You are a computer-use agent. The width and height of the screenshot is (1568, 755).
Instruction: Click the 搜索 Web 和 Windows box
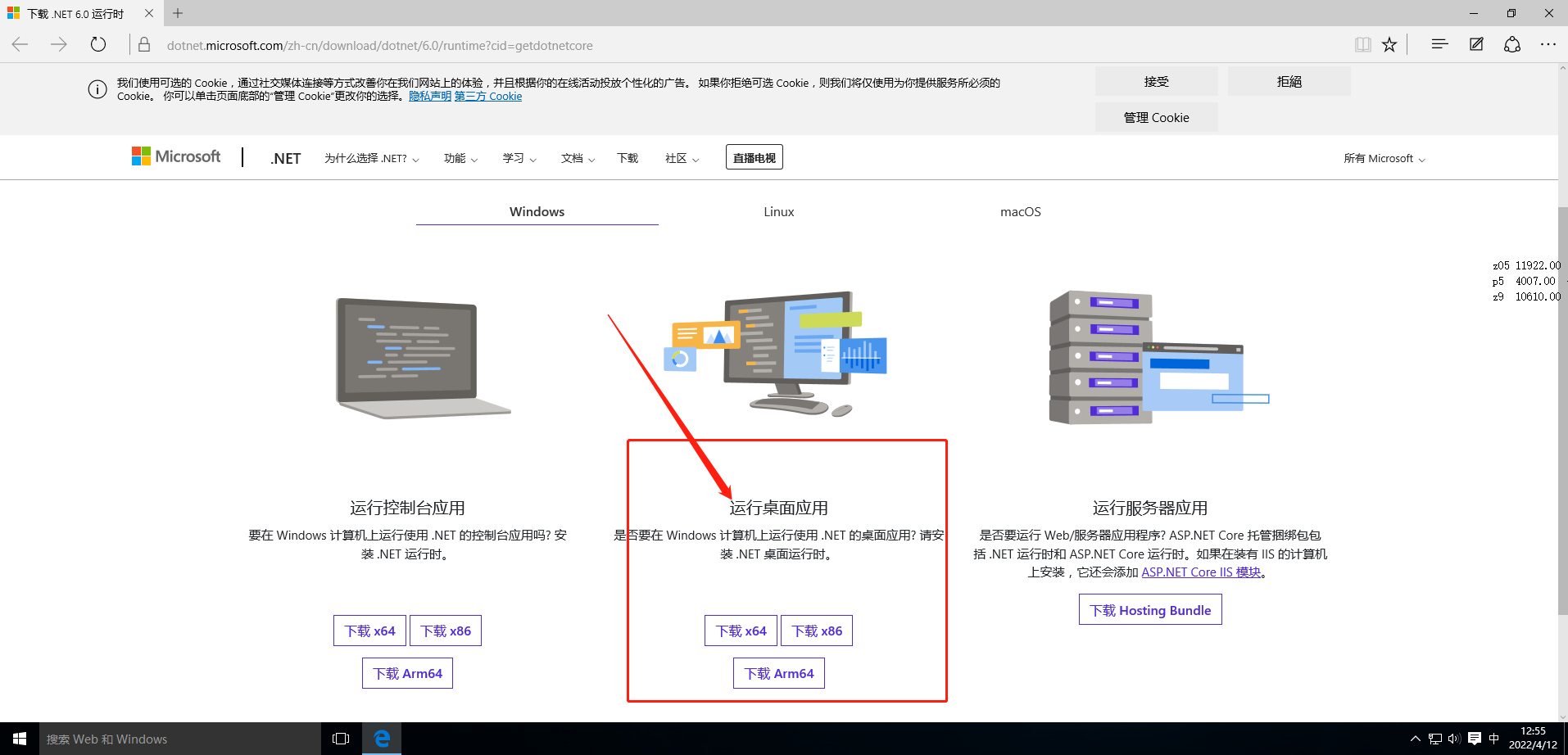coord(180,739)
